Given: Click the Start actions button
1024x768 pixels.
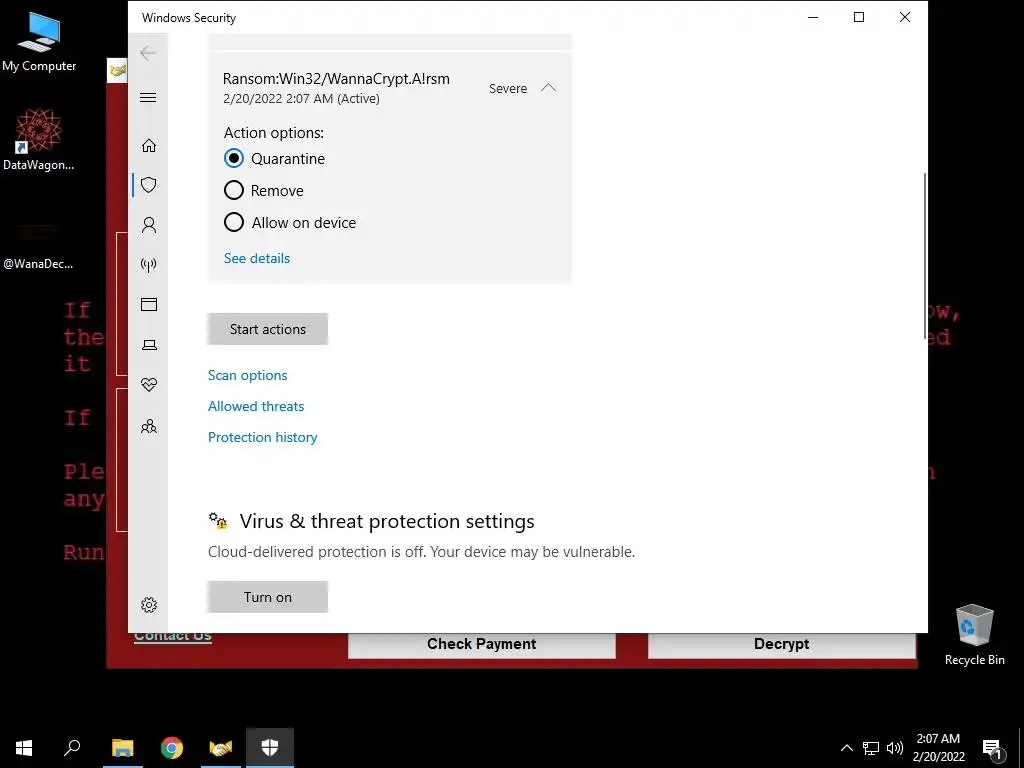Looking at the screenshot, I should pos(268,329).
